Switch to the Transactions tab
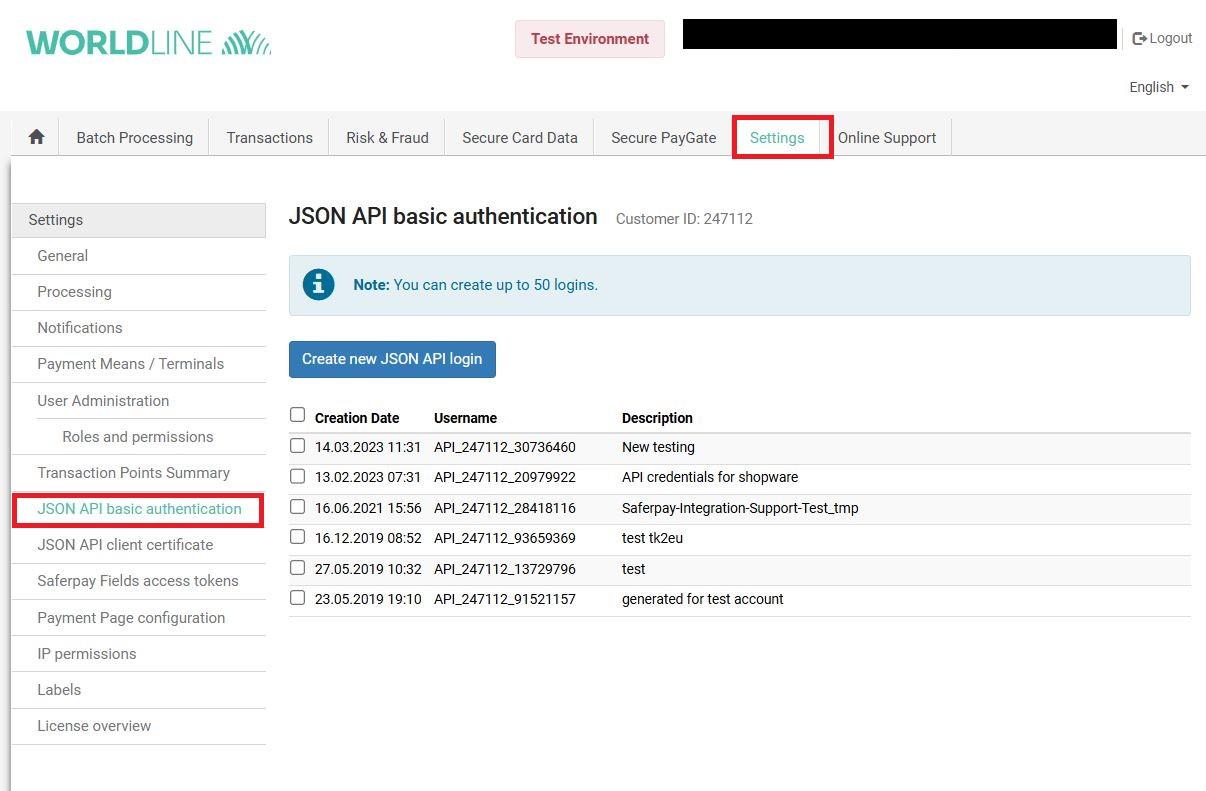Screen dimensions: 1206x791 (269, 138)
